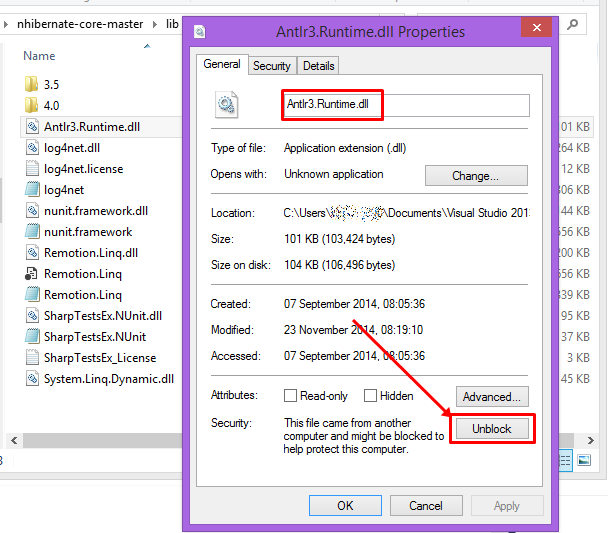Screen dimensions: 608x533
Task: Select the nunit.framework.dll file name
Action: 96,210
